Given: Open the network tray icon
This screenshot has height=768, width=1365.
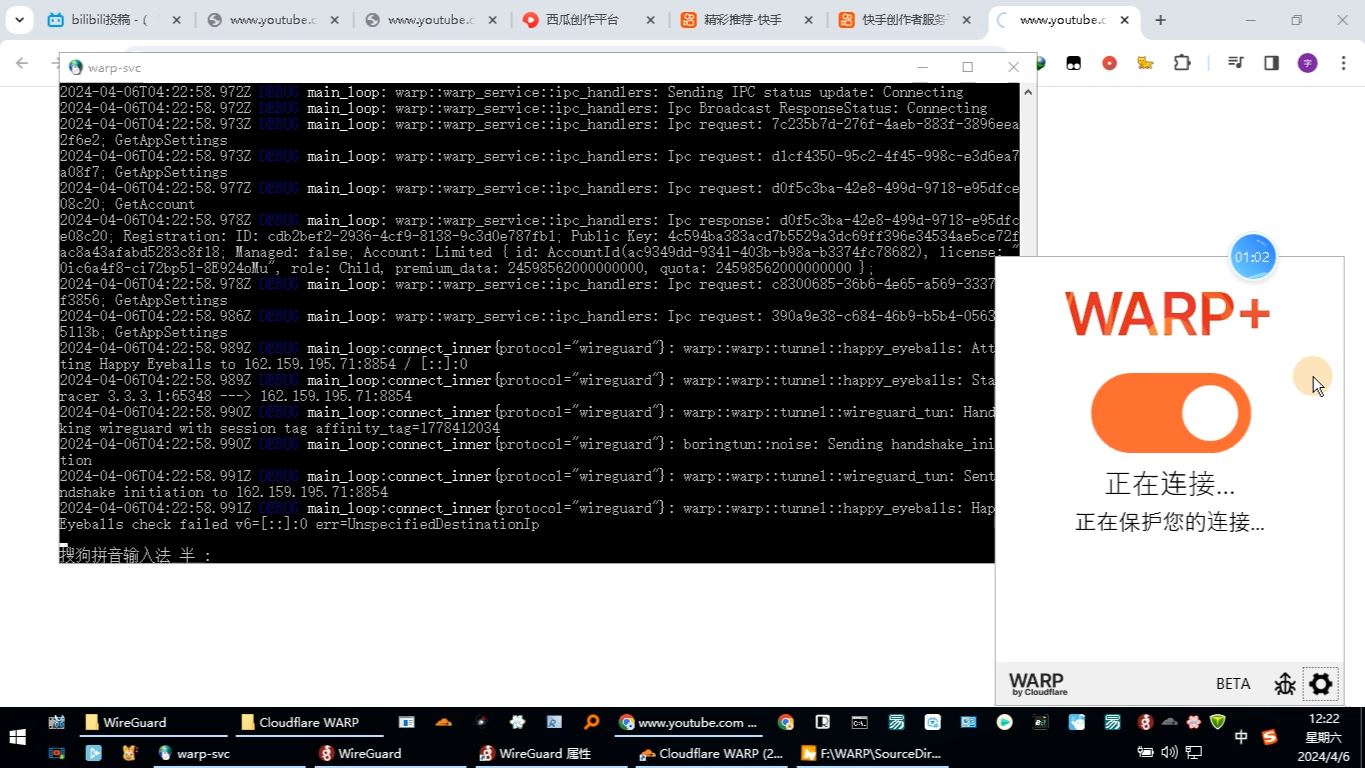Looking at the screenshot, I should pyautogui.click(x=1193, y=752).
